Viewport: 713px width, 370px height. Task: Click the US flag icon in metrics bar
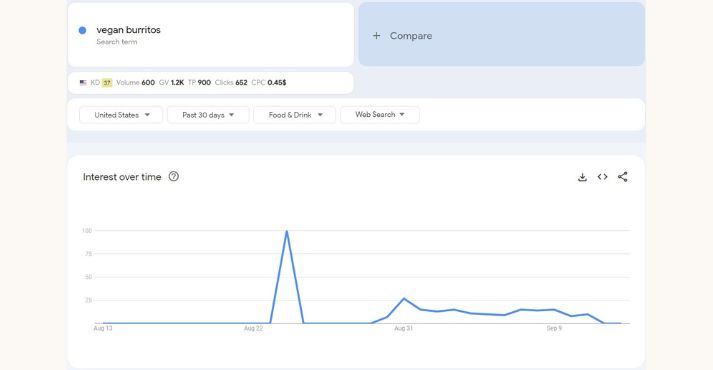83,83
